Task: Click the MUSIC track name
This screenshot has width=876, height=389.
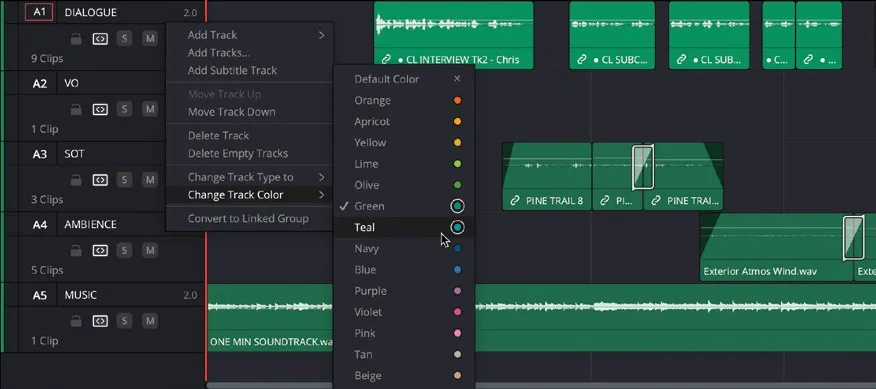Action: tap(80, 295)
